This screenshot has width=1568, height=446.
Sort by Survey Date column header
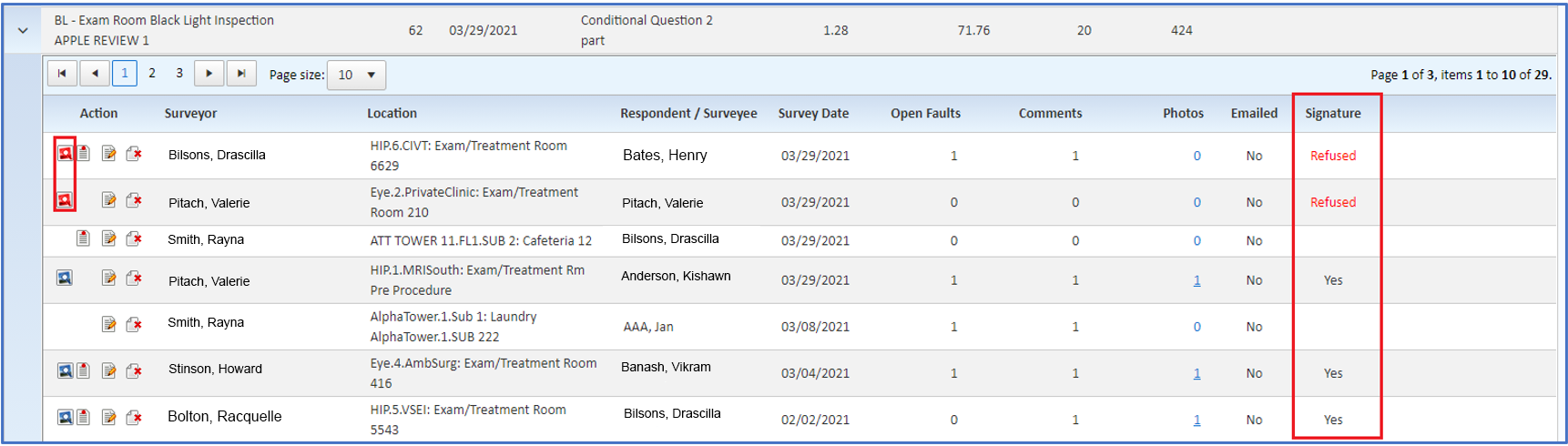[x=813, y=113]
